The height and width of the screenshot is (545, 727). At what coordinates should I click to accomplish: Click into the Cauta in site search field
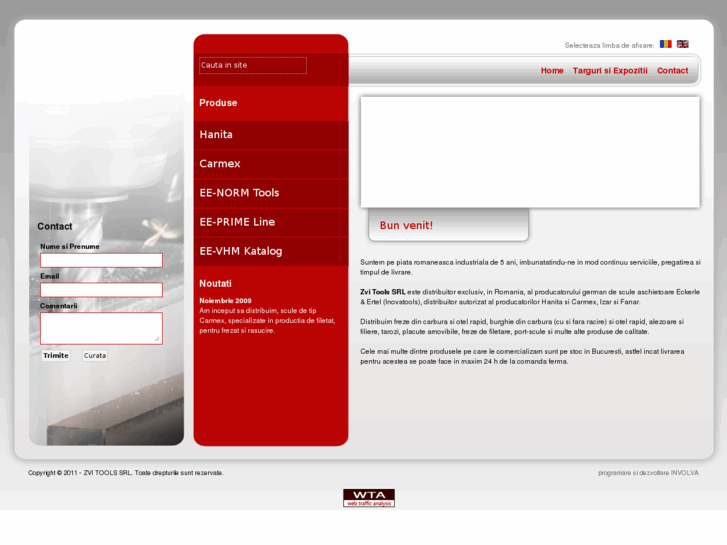click(x=253, y=65)
